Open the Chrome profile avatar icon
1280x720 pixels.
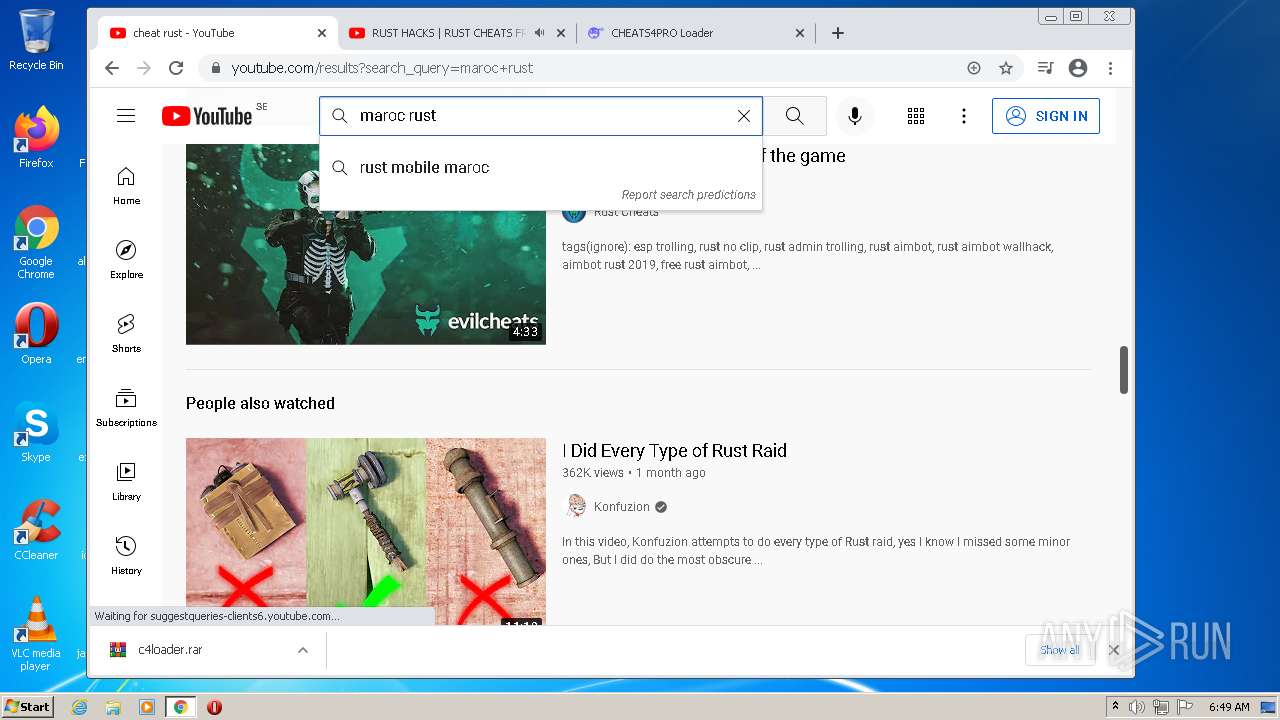(x=1078, y=68)
